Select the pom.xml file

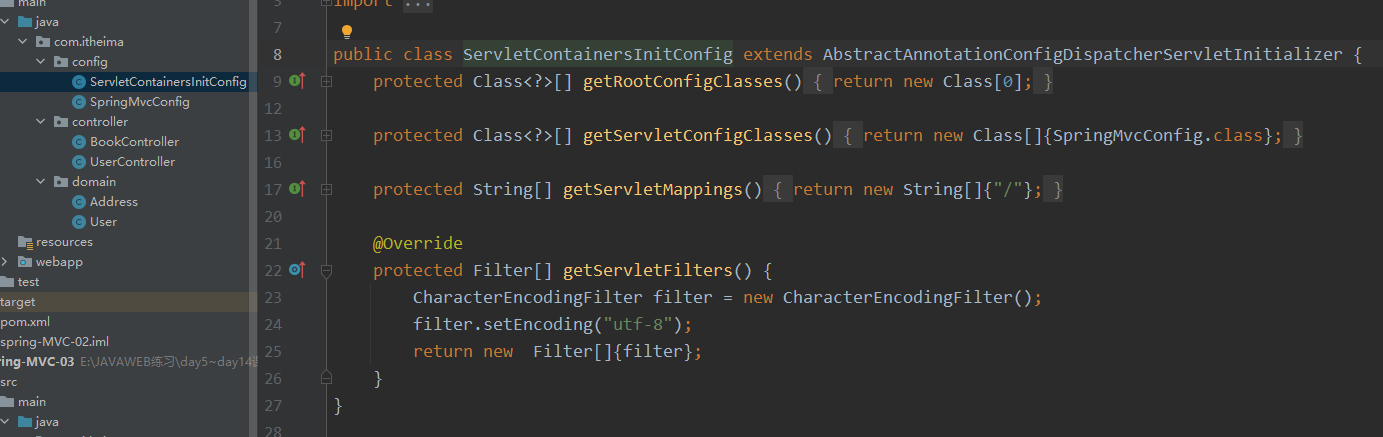[x=25, y=322]
